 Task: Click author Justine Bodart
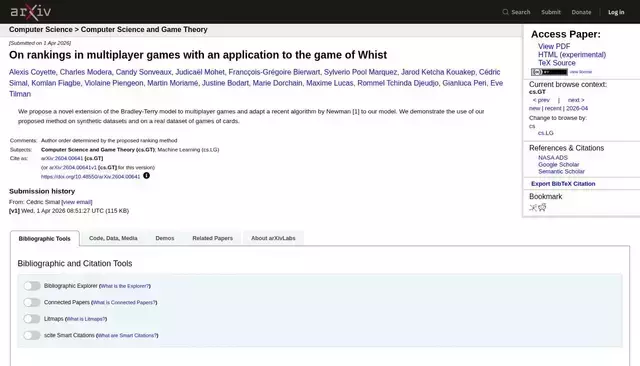coord(225,83)
